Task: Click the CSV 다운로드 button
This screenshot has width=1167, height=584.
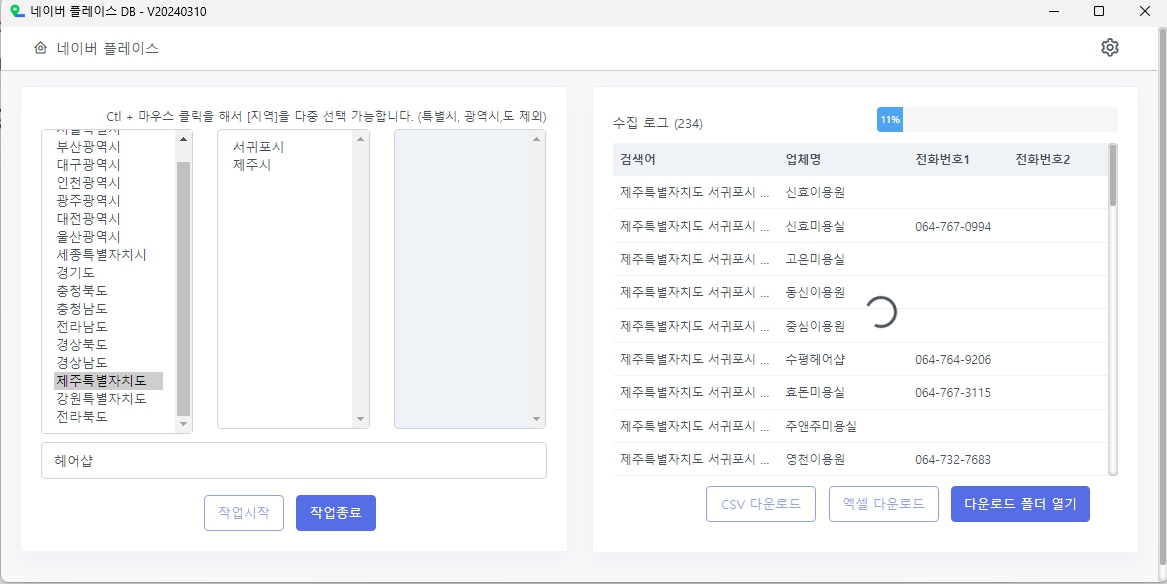Action: point(761,504)
